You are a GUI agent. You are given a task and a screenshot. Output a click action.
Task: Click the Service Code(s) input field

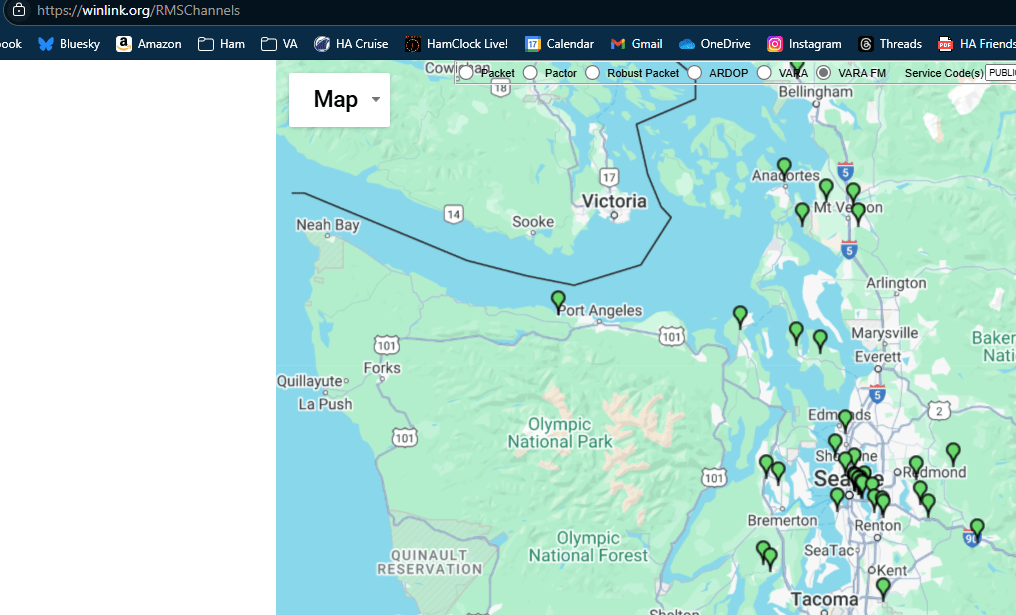click(x=999, y=73)
